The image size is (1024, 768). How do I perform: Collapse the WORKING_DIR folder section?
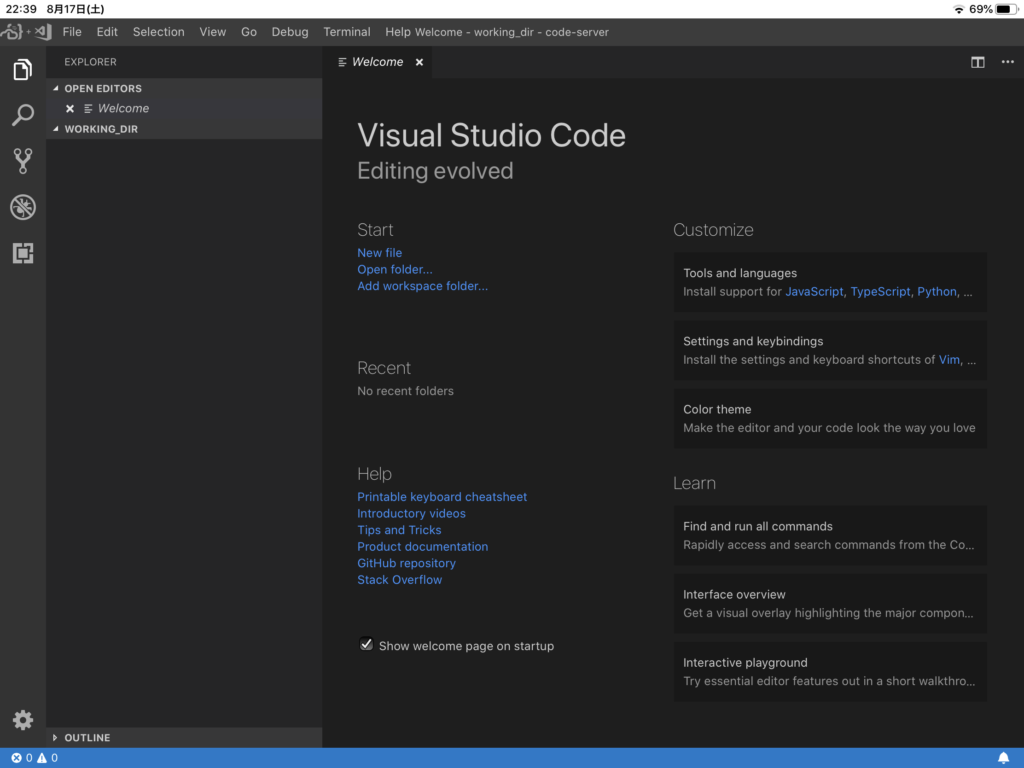[x=56, y=129]
